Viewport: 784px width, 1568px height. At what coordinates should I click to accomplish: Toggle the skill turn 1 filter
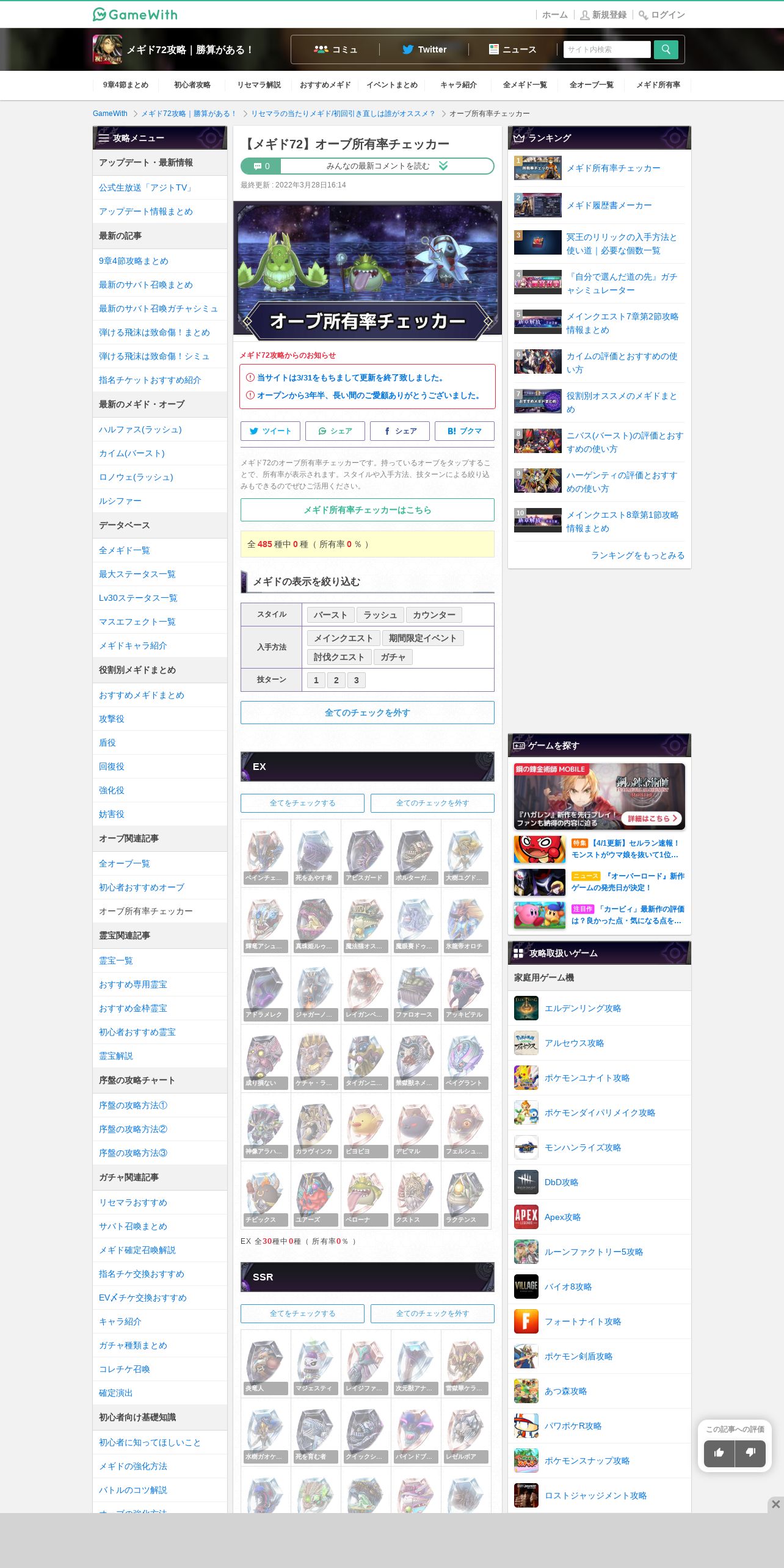[x=316, y=680]
